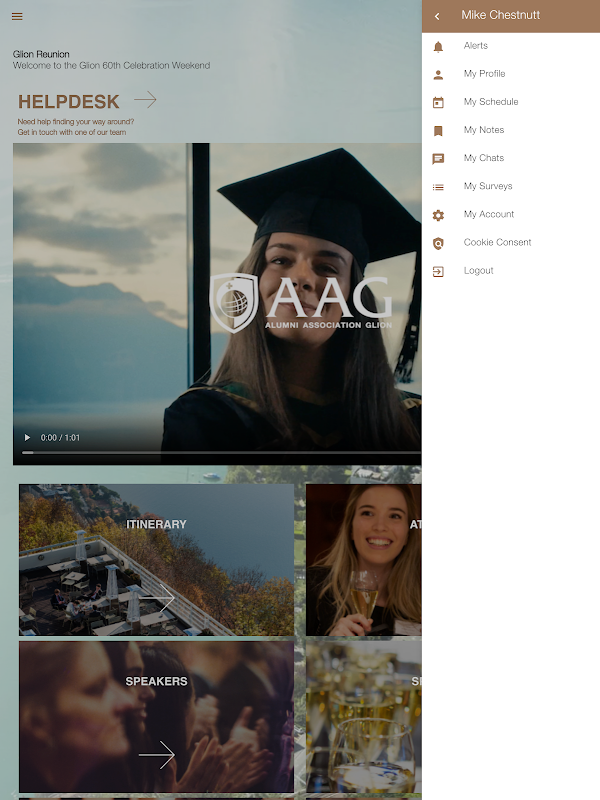The width and height of the screenshot is (600, 800).
Task: Click the My Account gear icon
Action: pos(438,215)
